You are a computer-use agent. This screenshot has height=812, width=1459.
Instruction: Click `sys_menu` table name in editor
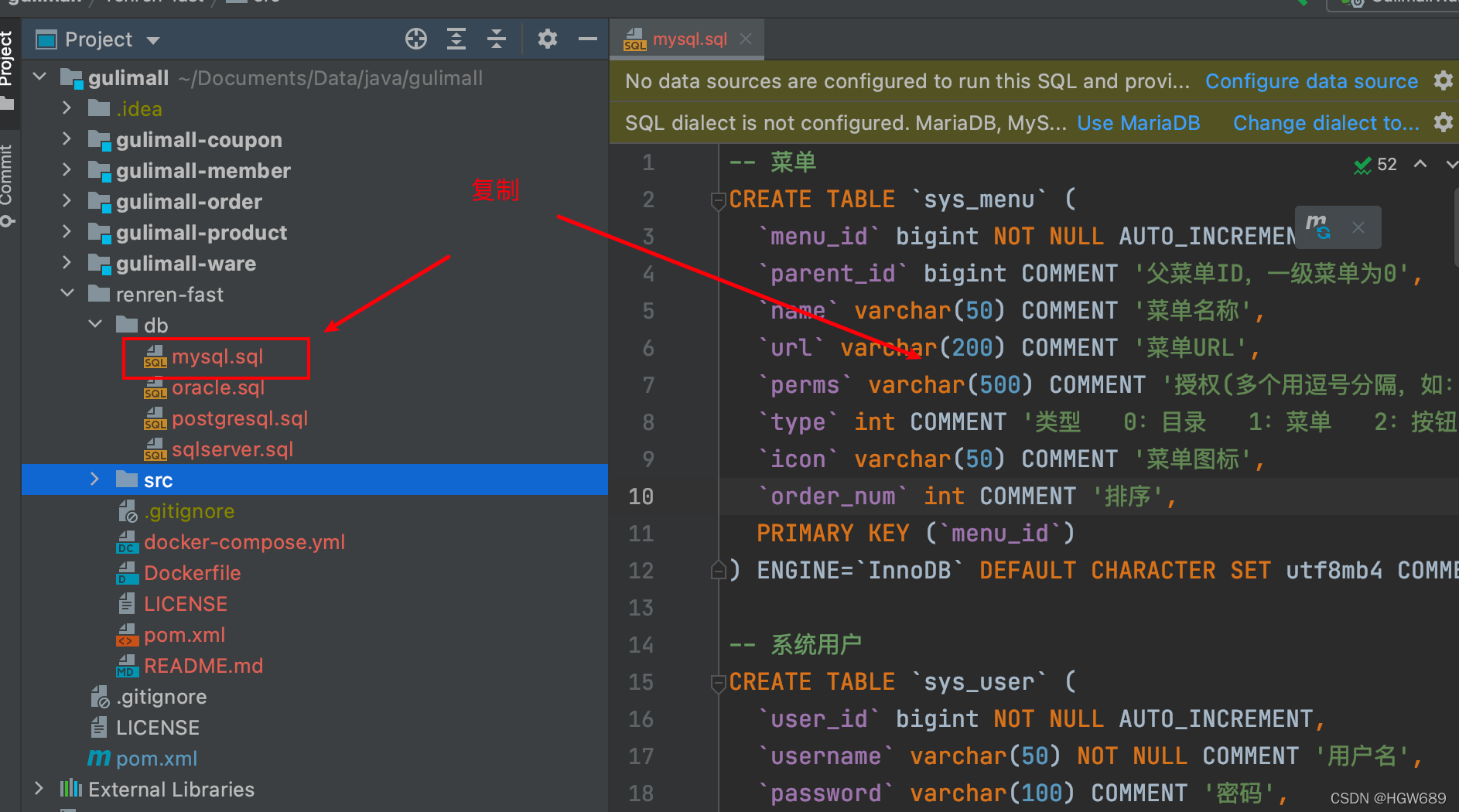point(979,200)
